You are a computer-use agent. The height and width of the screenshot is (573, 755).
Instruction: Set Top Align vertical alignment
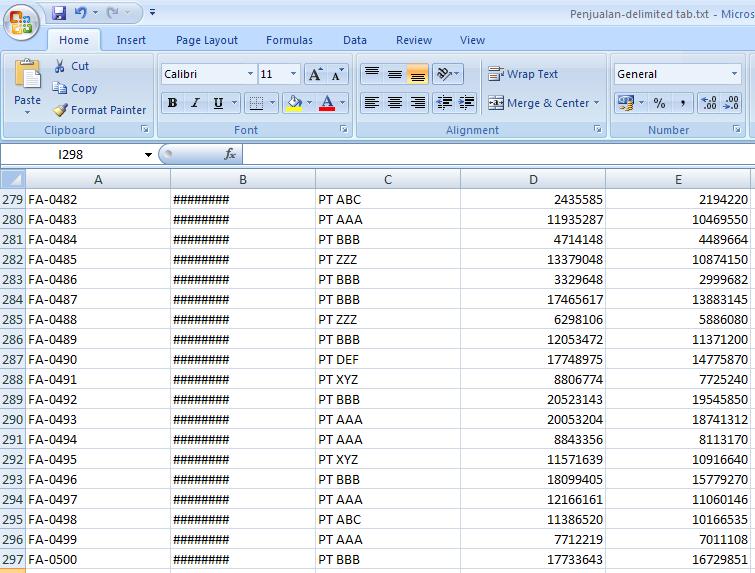coord(372,74)
